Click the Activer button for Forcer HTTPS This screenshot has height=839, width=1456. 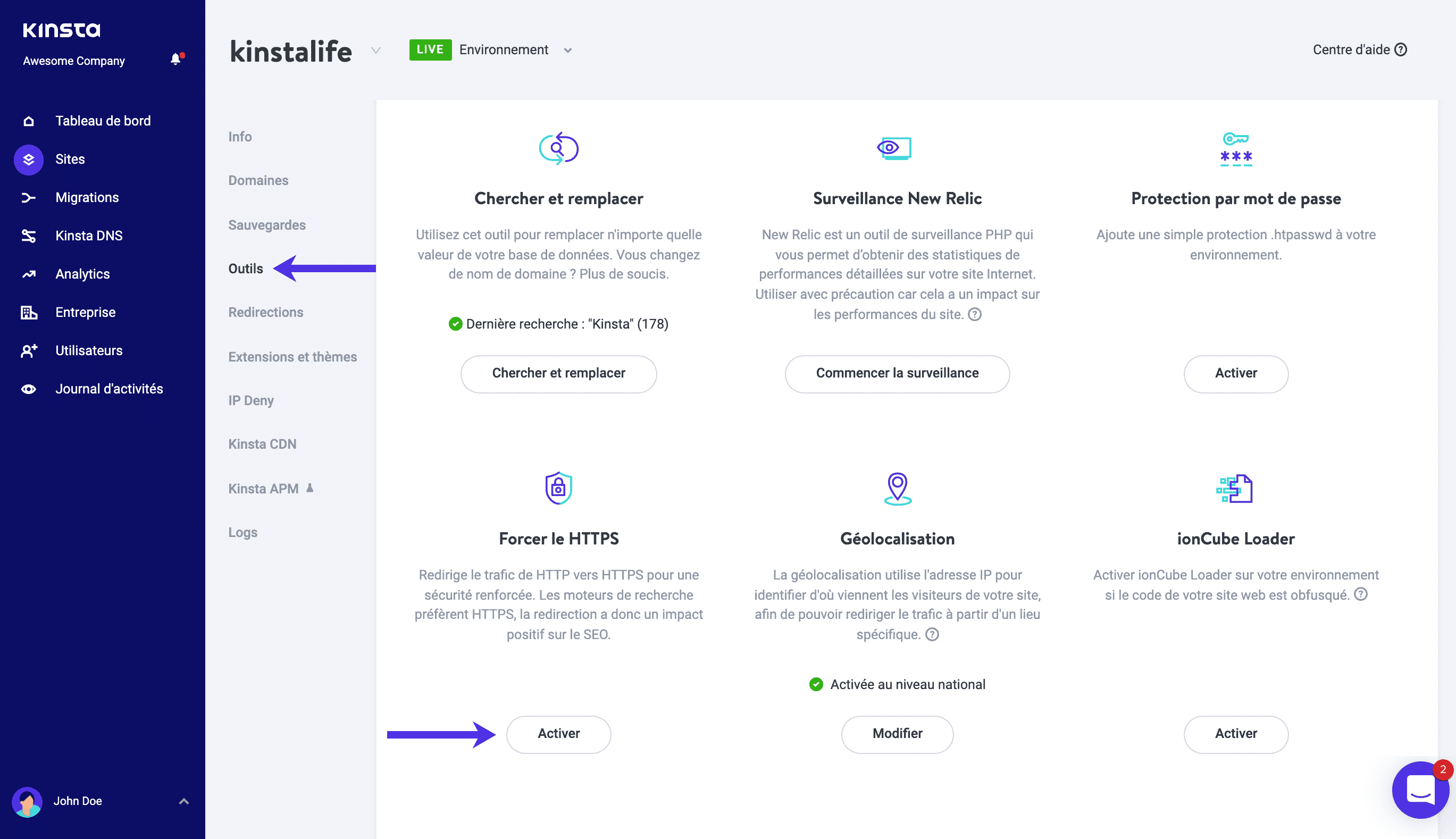coord(558,734)
